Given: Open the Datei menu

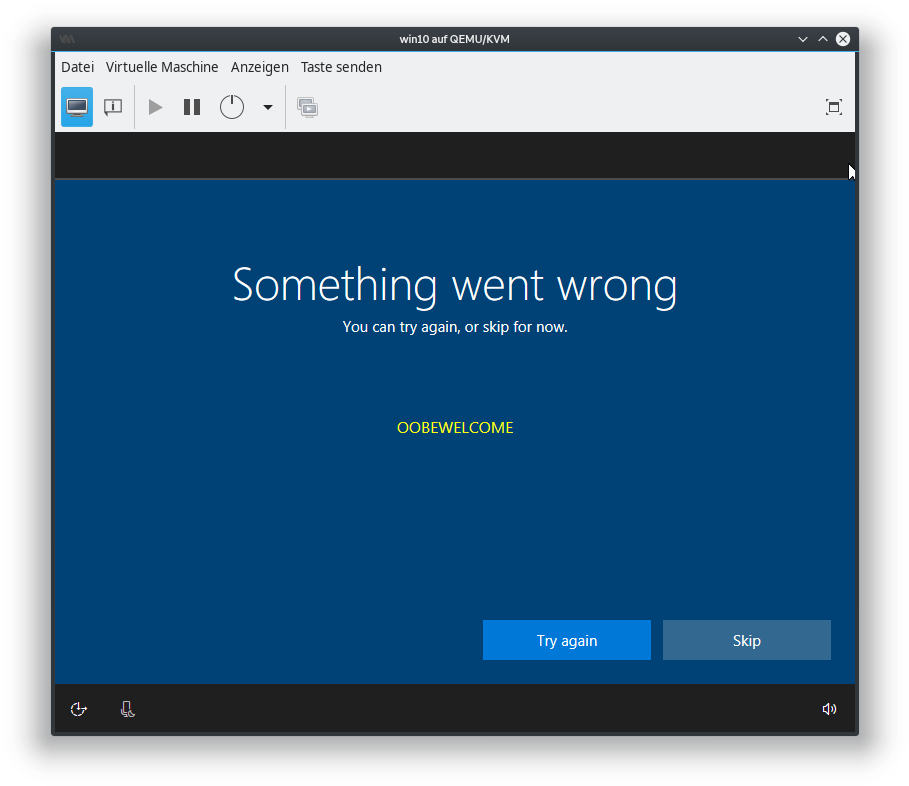Looking at the screenshot, I should [77, 67].
